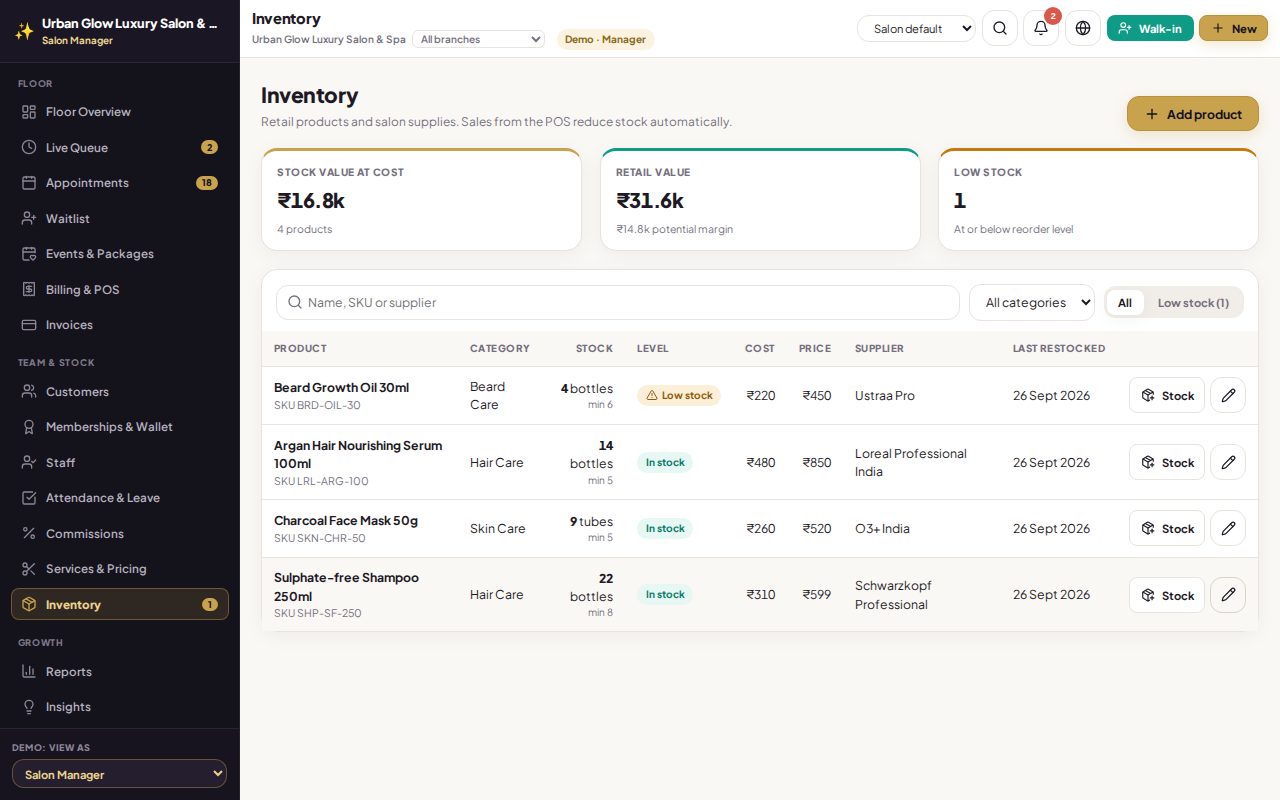The width and height of the screenshot is (1280, 800).
Task: Adjust stock for Sulphate-free Shampoo 250ml
Action: [1167, 595]
